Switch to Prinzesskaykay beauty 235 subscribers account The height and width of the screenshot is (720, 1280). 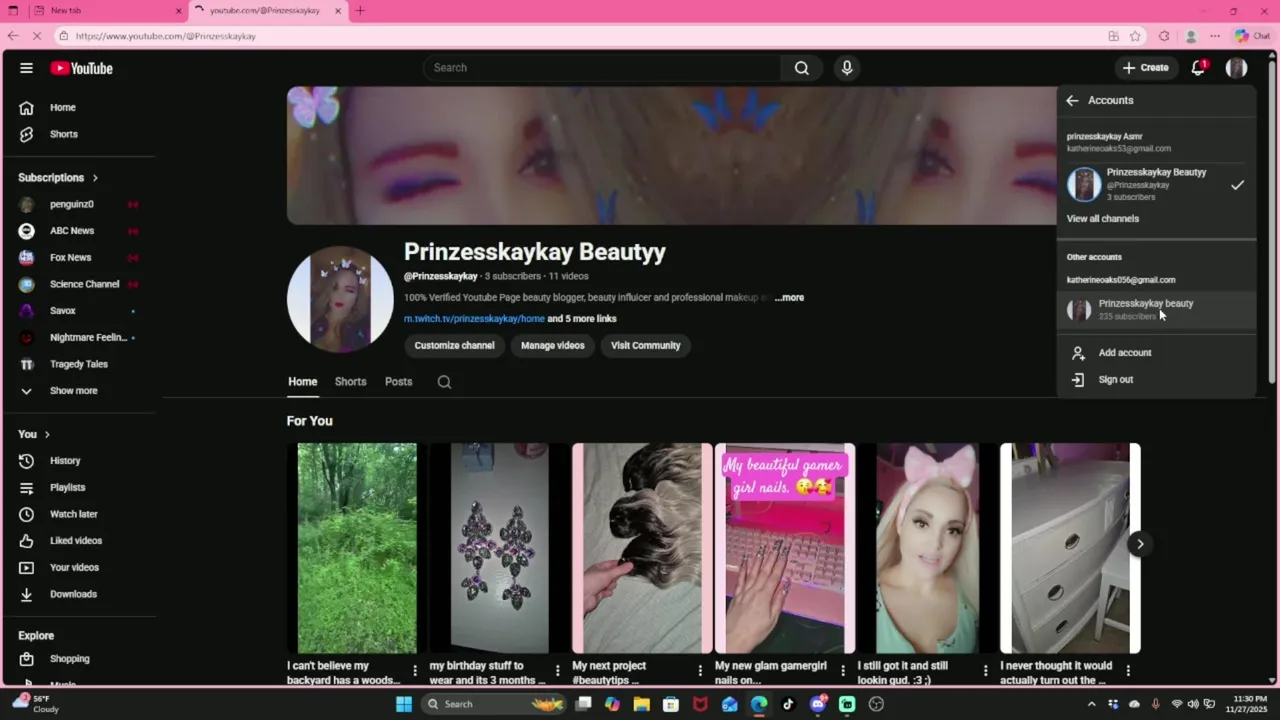[x=1156, y=310]
